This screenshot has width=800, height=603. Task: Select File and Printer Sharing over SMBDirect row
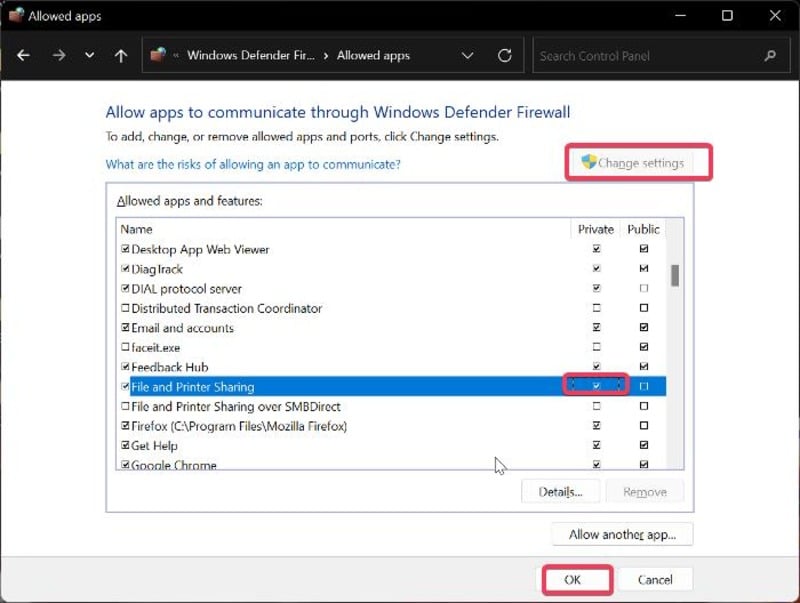[392, 406]
